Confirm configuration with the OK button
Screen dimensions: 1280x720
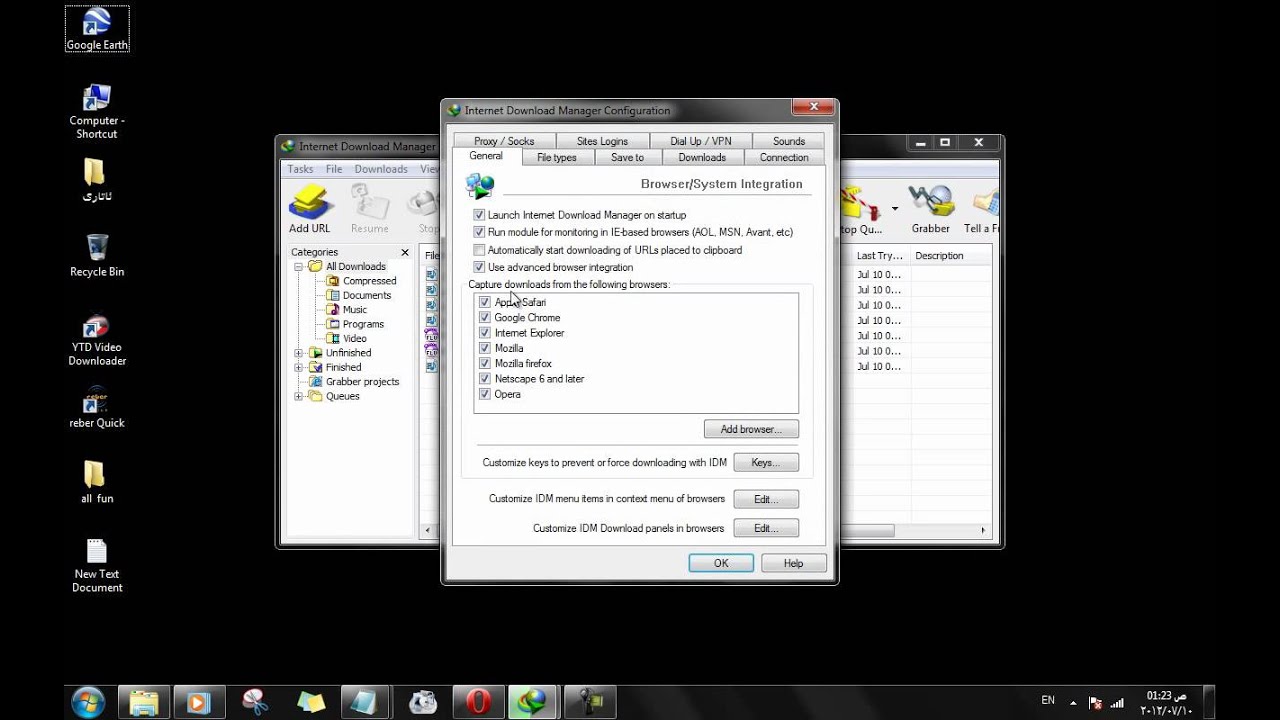[x=721, y=563]
